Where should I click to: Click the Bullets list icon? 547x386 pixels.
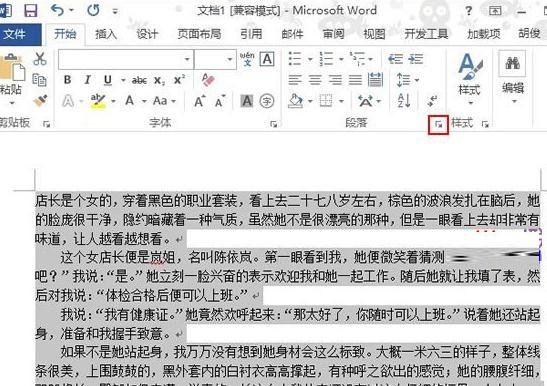(x=295, y=59)
